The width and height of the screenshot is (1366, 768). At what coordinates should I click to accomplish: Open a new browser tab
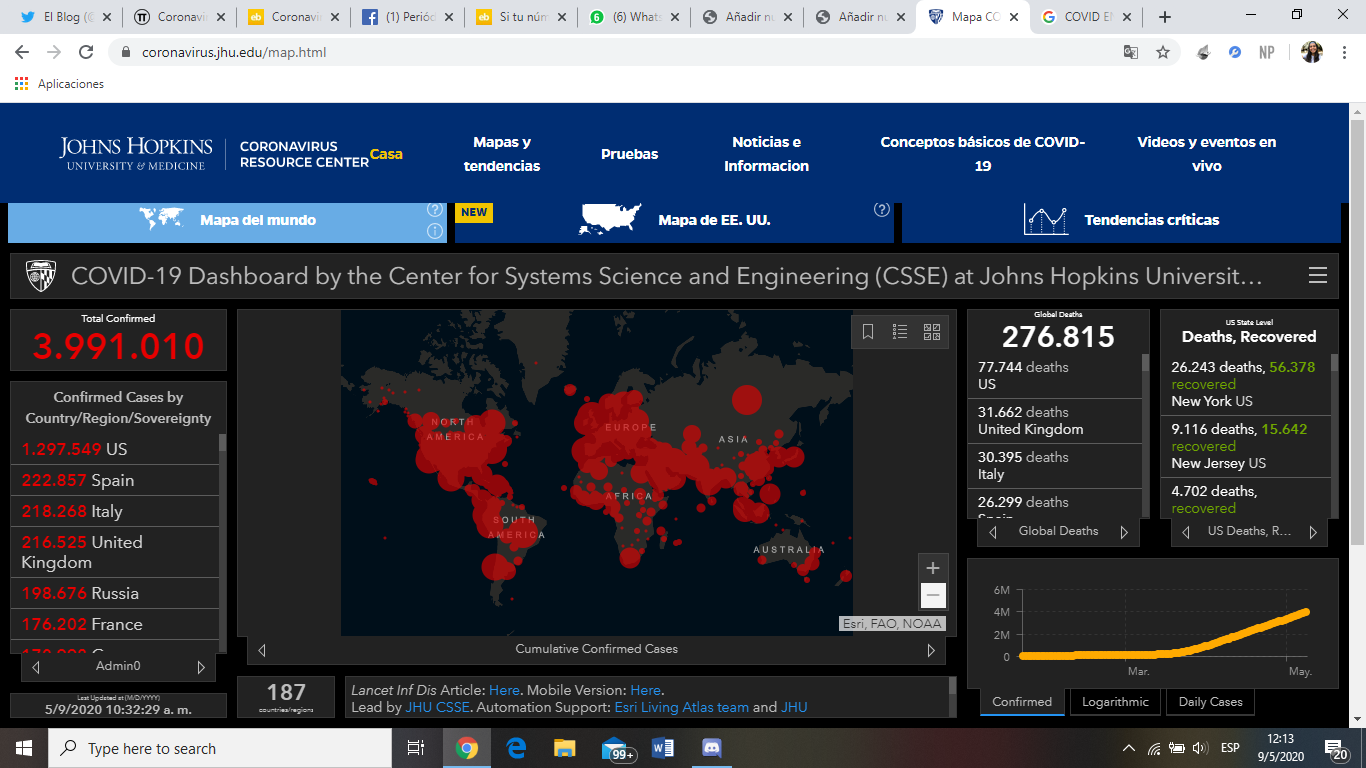coord(1164,17)
